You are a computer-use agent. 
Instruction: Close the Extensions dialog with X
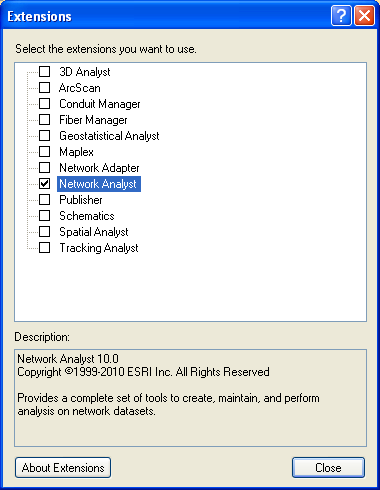(x=364, y=16)
